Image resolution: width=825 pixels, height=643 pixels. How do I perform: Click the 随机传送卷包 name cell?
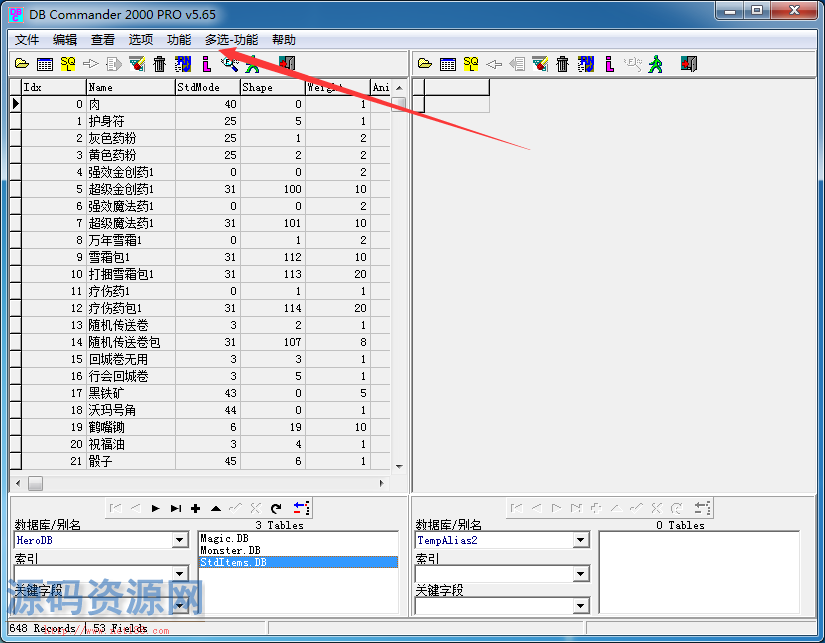pyautogui.click(x=130, y=342)
